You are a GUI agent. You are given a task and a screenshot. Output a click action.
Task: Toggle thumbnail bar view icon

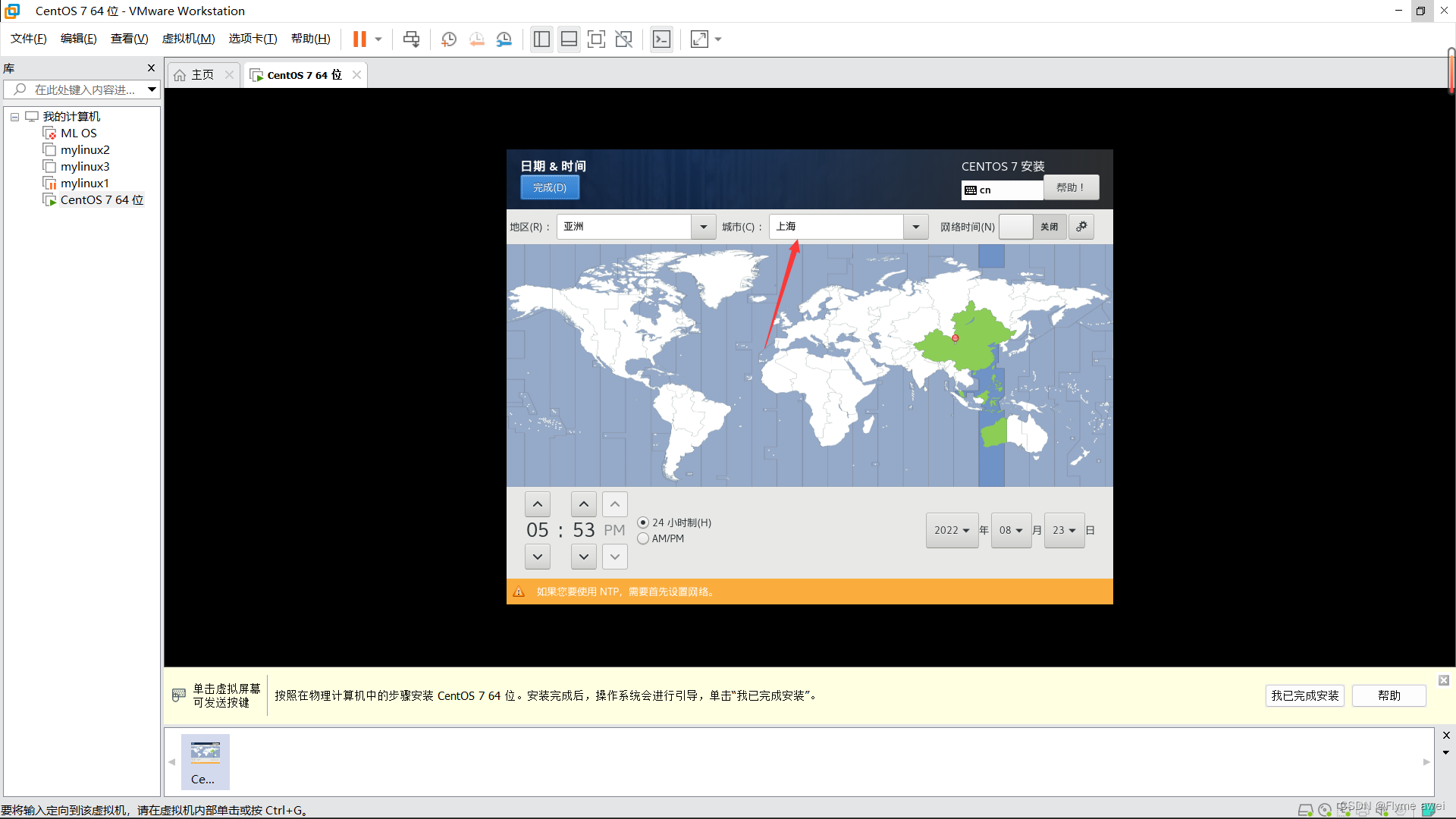click(569, 39)
